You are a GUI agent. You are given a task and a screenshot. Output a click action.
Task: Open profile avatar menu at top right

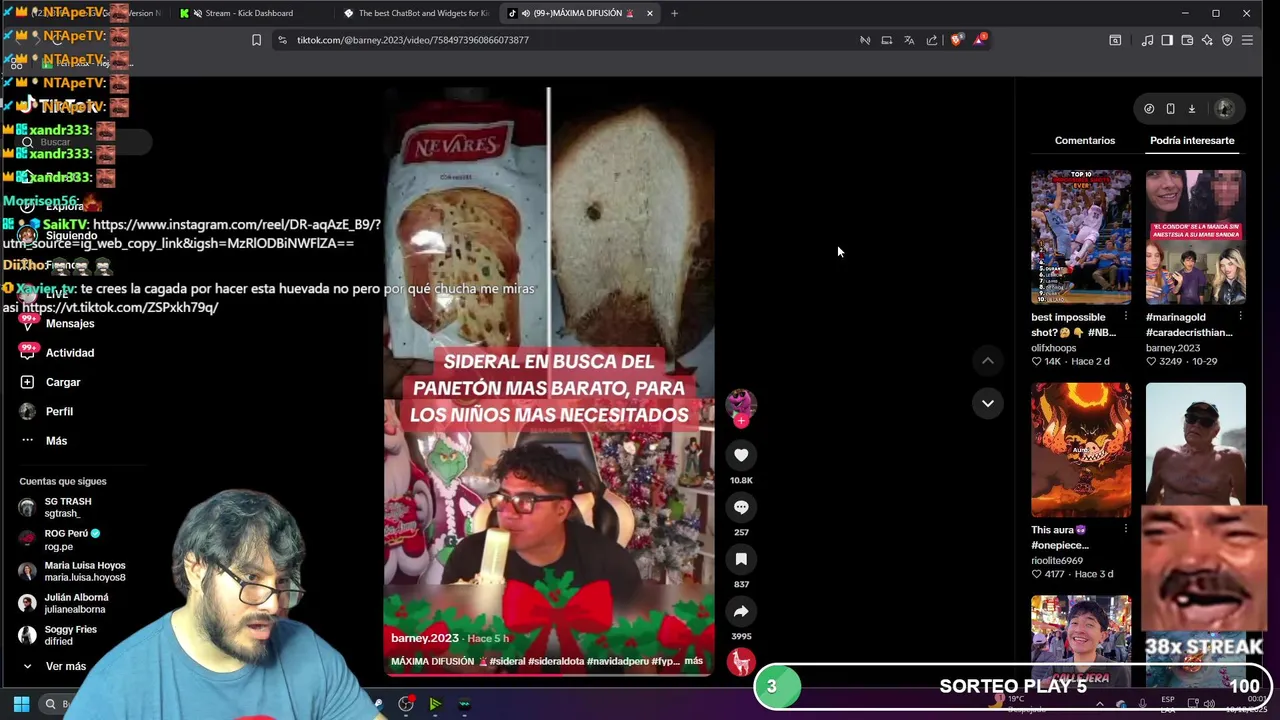(x=1225, y=108)
